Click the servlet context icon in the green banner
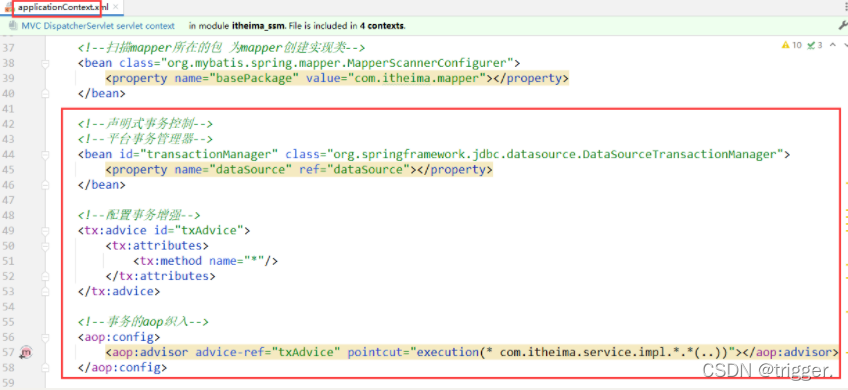This screenshot has height=390, width=848. pos(12,25)
